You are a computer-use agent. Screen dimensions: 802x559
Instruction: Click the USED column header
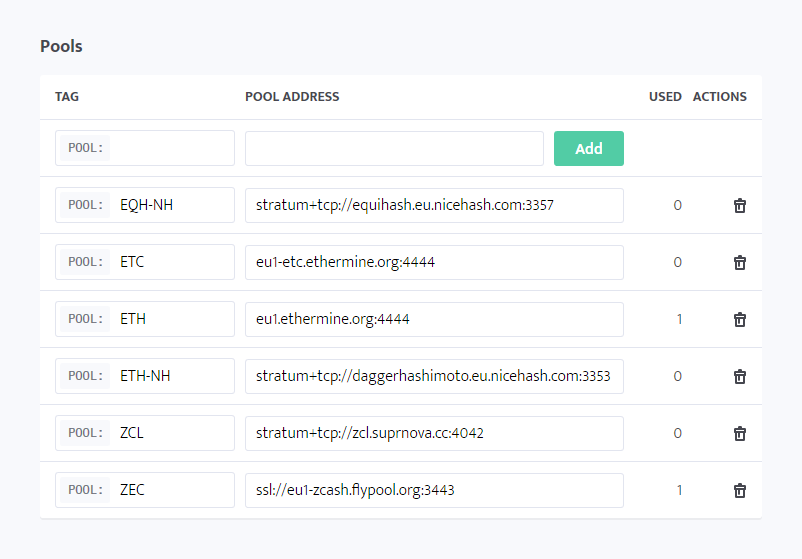[x=665, y=97]
